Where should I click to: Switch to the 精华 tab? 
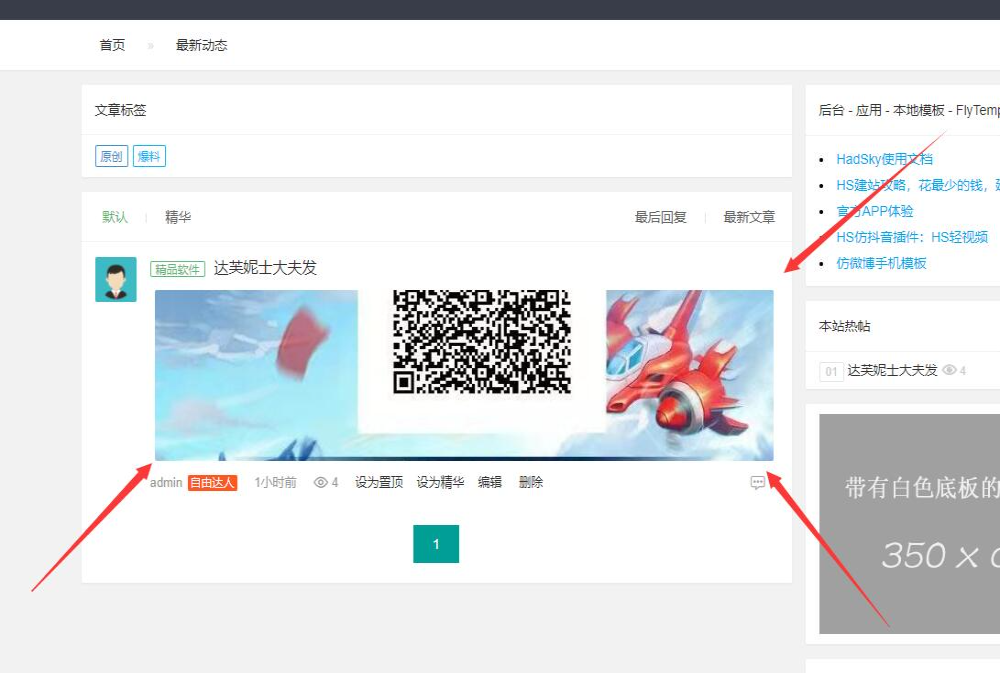click(178, 218)
